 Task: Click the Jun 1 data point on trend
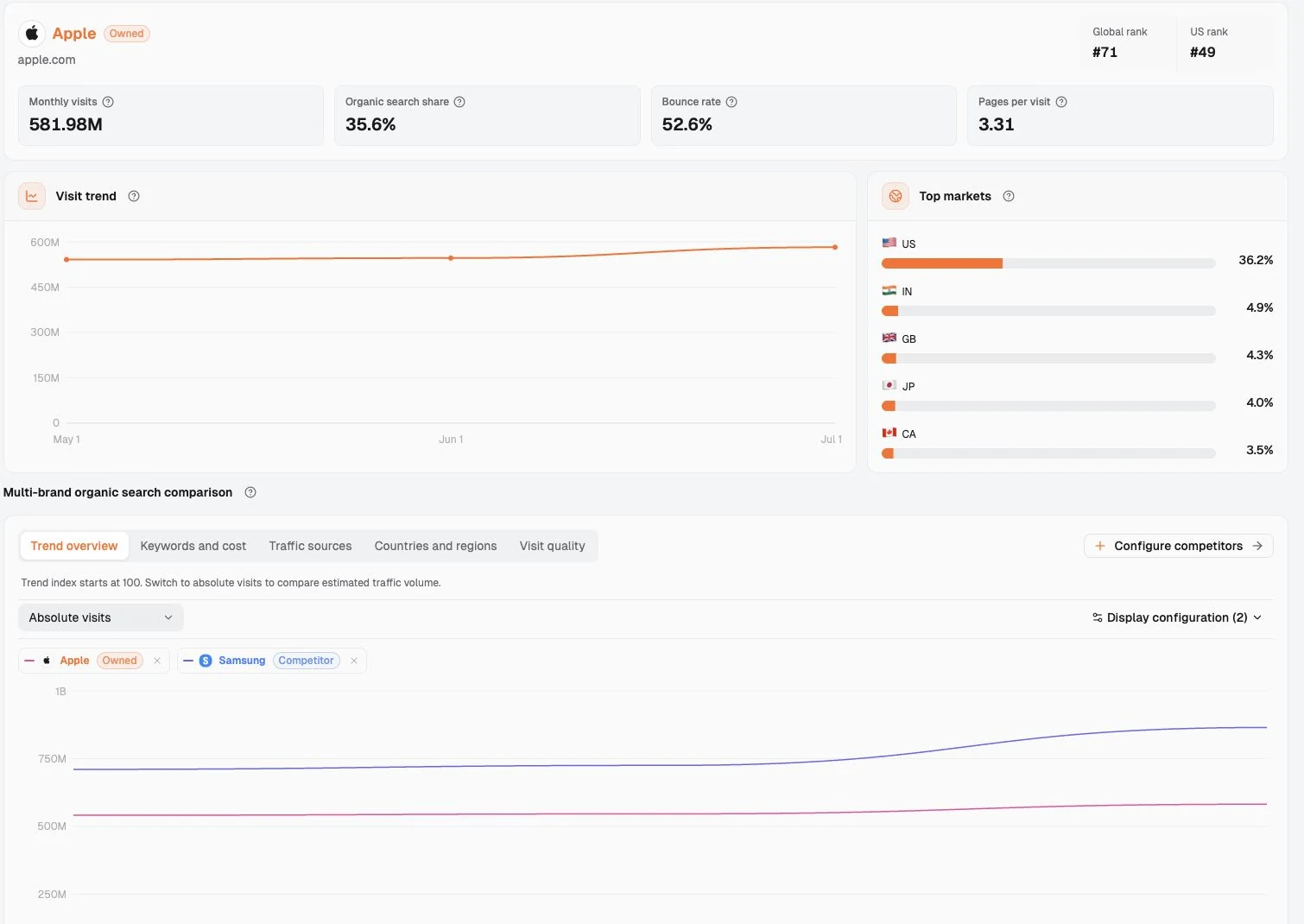click(451, 258)
